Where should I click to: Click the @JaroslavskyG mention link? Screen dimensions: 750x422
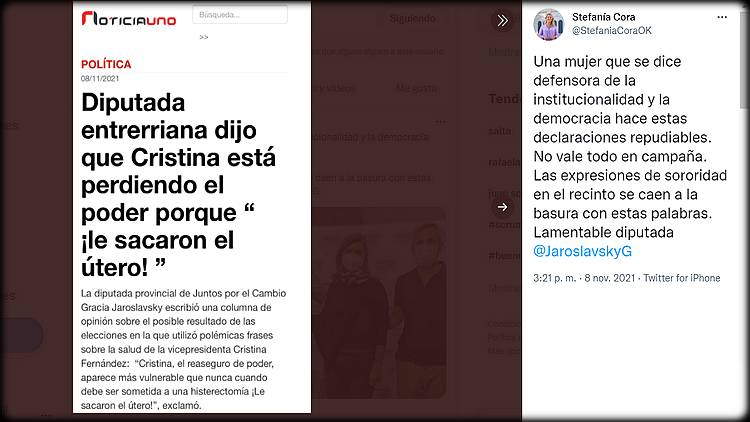pos(582,251)
